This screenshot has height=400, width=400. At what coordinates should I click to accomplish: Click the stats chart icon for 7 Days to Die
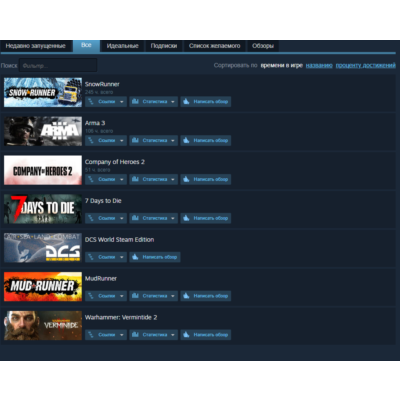(x=135, y=218)
